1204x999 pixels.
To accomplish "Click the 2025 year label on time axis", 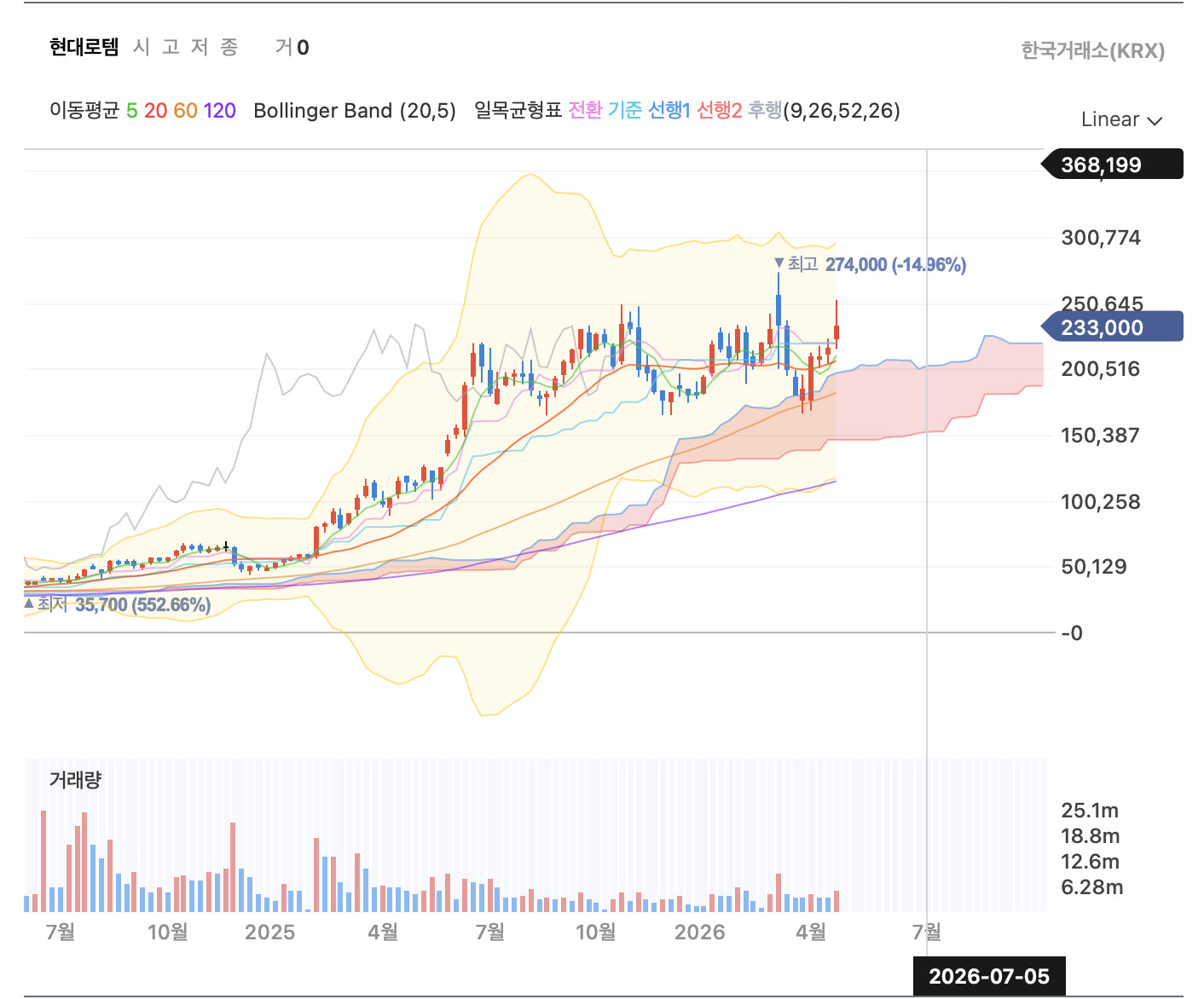I will coord(269,933).
